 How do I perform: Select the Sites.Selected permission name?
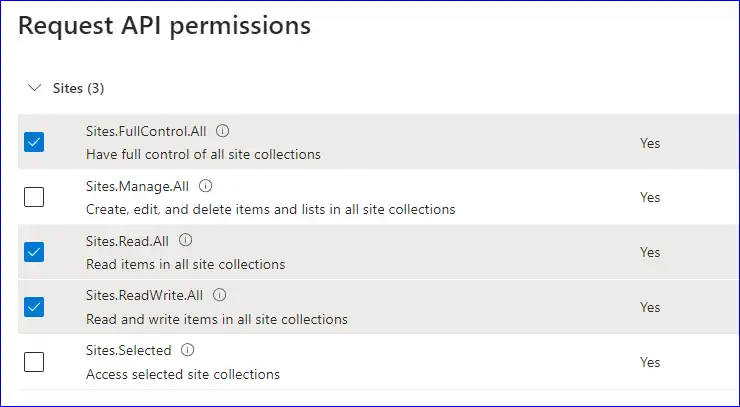click(129, 350)
